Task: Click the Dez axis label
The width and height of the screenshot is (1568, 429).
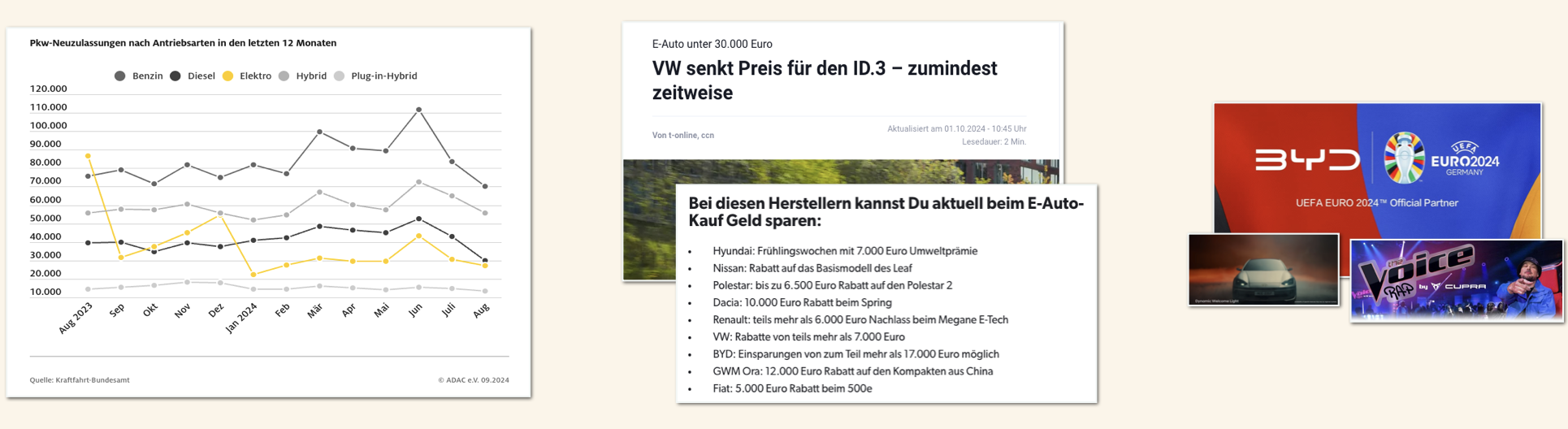Action: [216, 310]
